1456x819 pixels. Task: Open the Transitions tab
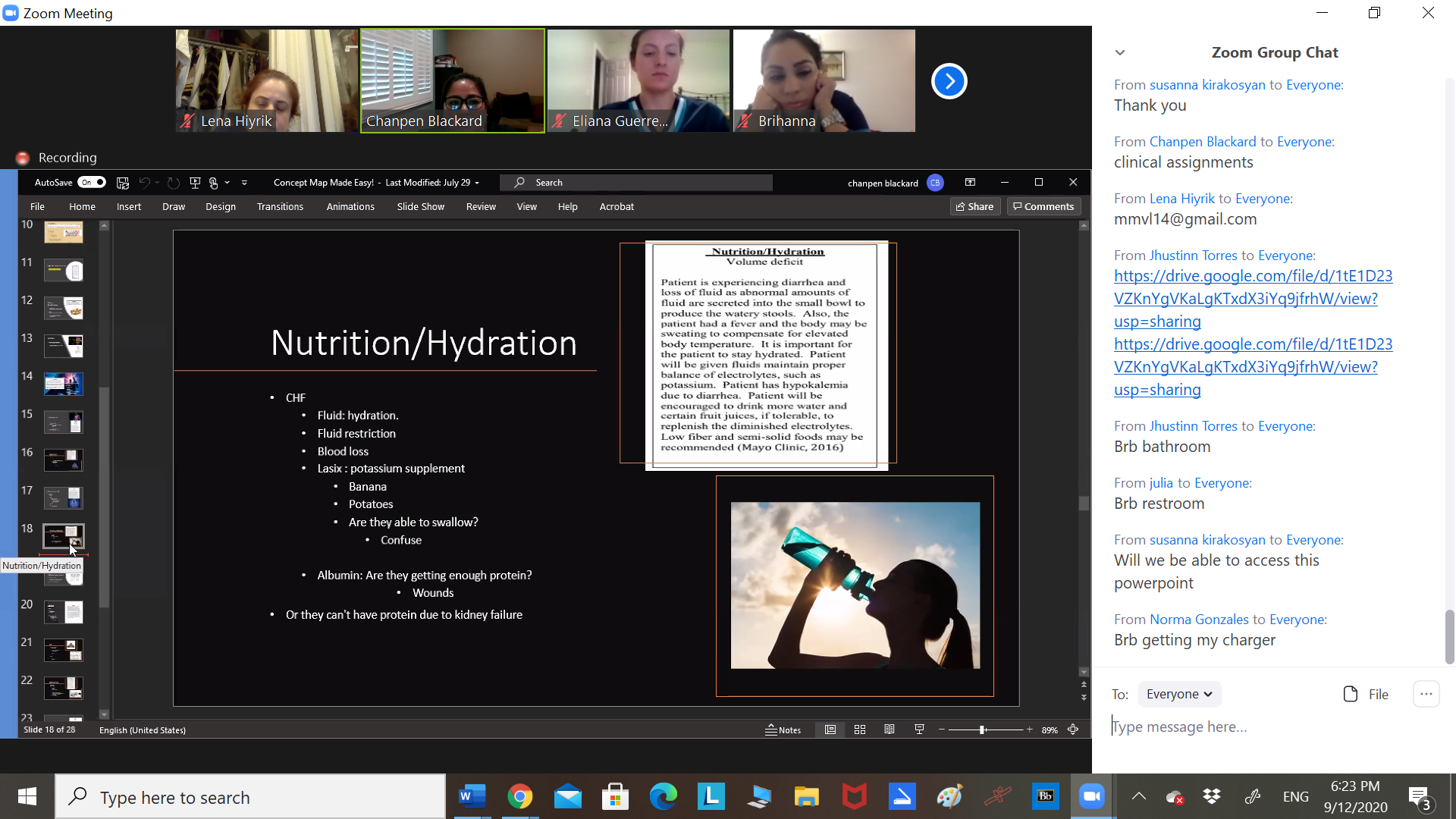tap(280, 206)
